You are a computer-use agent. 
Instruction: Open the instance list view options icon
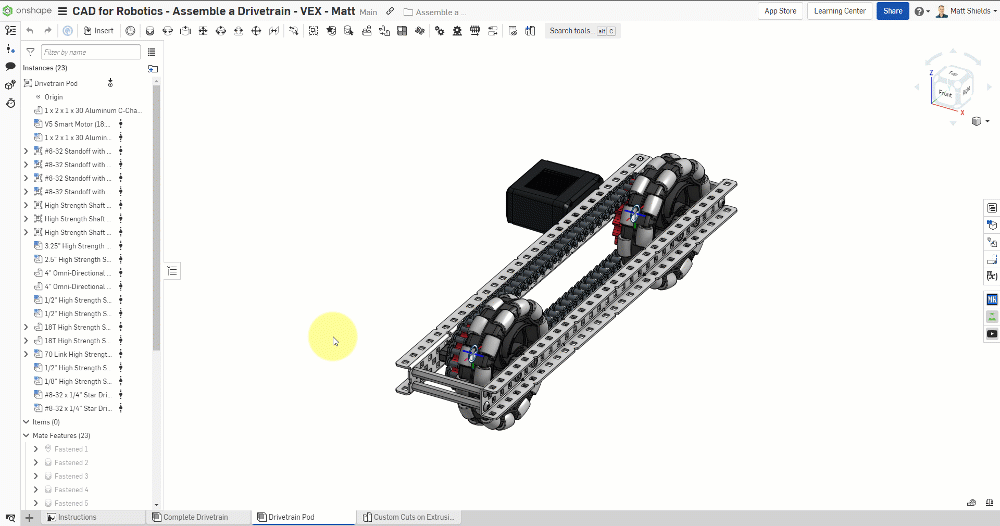[151, 52]
